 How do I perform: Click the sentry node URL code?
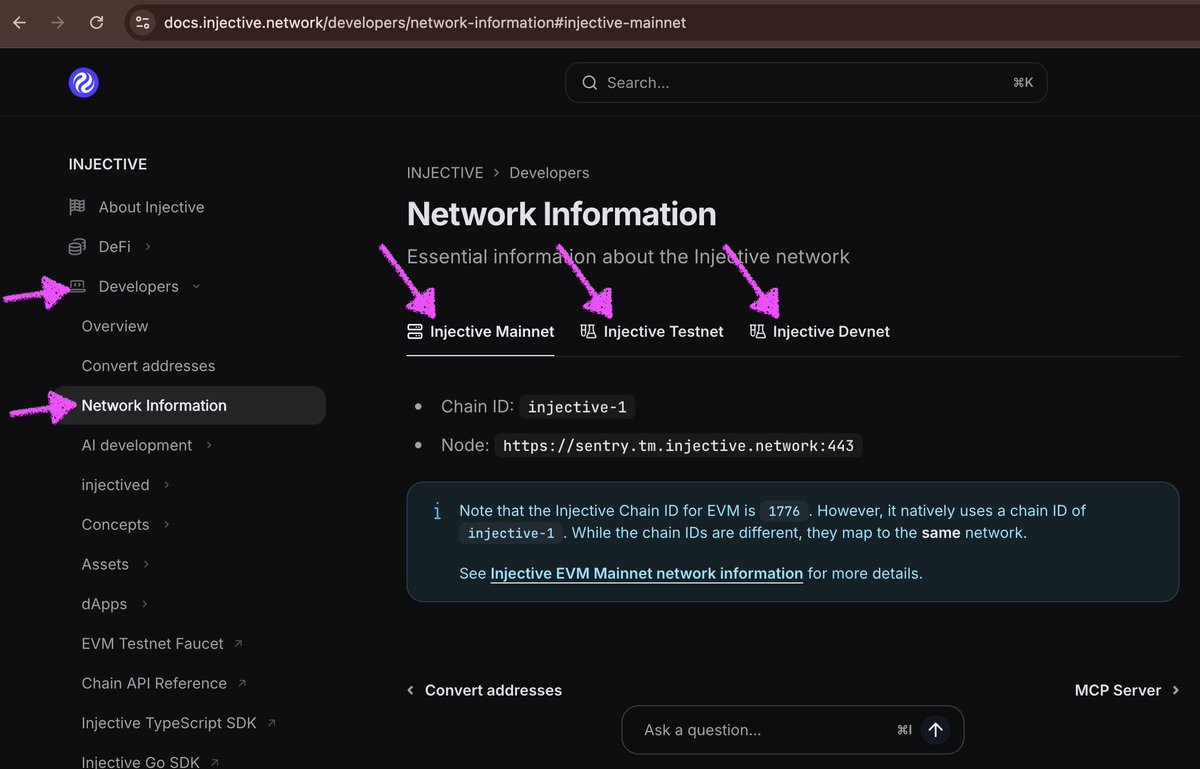coord(678,446)
